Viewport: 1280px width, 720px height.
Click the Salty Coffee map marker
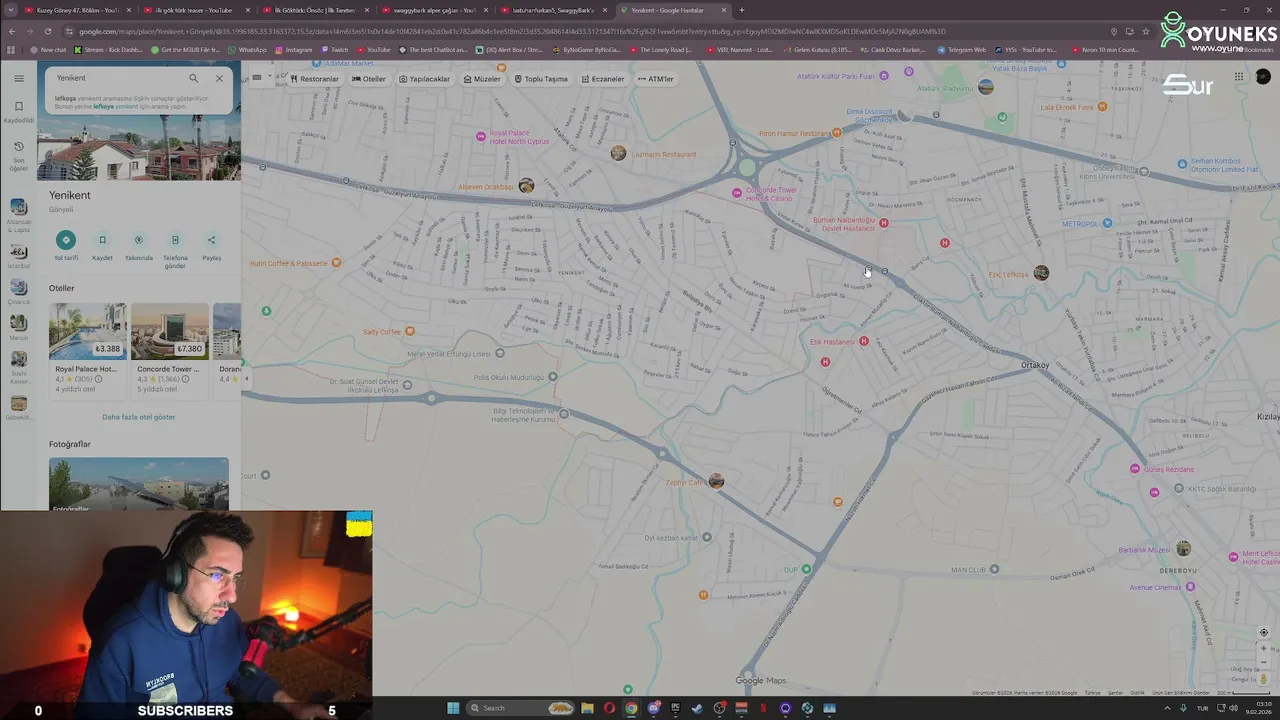point(409,331)
